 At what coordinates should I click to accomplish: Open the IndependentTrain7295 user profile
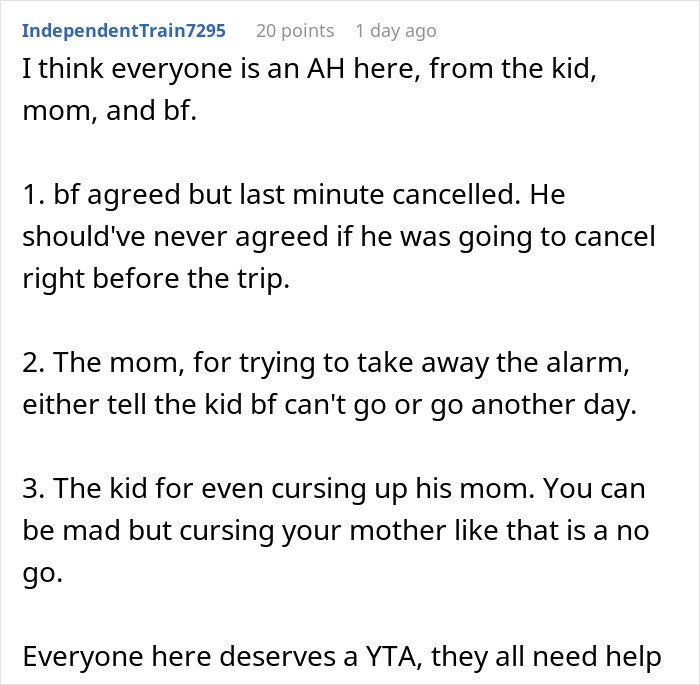(x=123, y=30)
